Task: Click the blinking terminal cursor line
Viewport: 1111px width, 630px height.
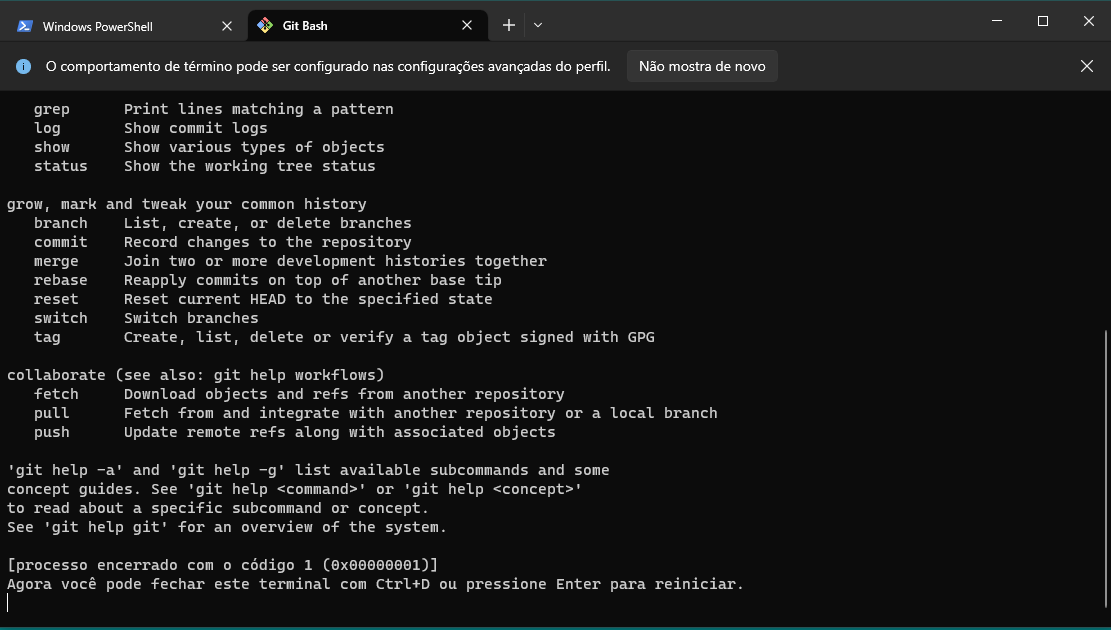Action: pos(8,601)
